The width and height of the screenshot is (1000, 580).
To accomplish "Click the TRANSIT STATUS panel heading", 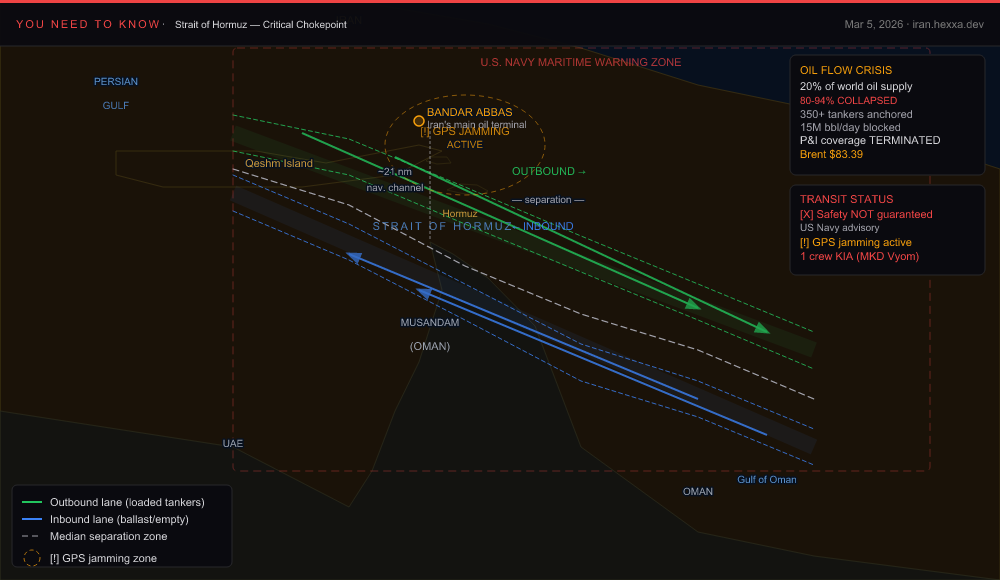I will coord(846,199).
